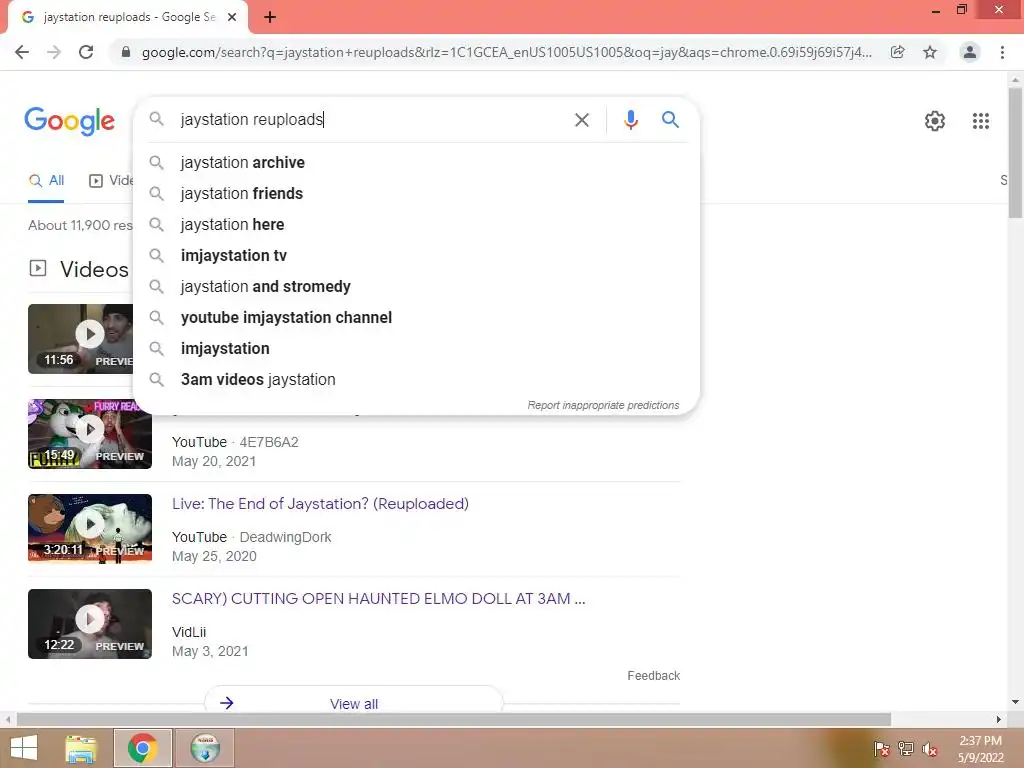
Task: Open the third taskbar application icon
Action: [x=204, y=748]
